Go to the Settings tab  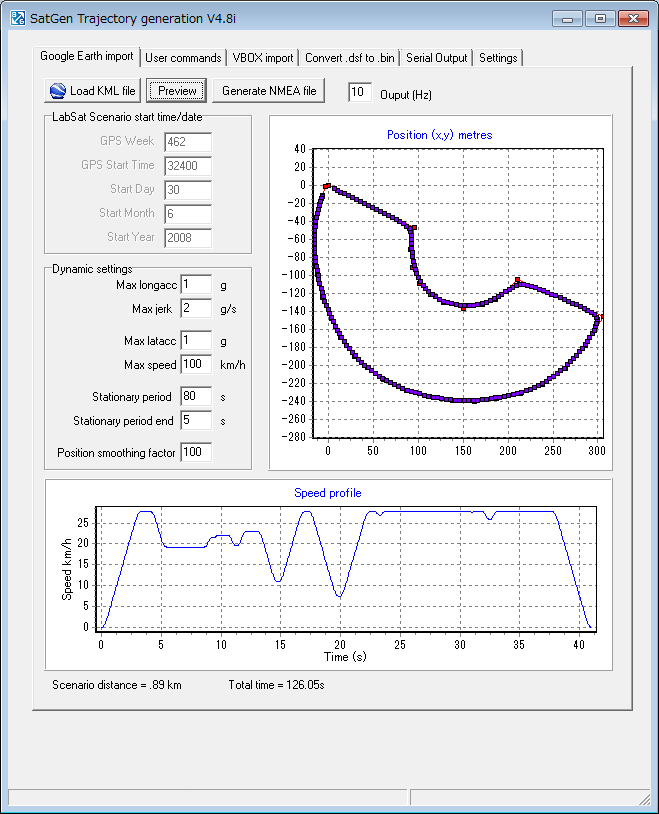pos(498,58)
